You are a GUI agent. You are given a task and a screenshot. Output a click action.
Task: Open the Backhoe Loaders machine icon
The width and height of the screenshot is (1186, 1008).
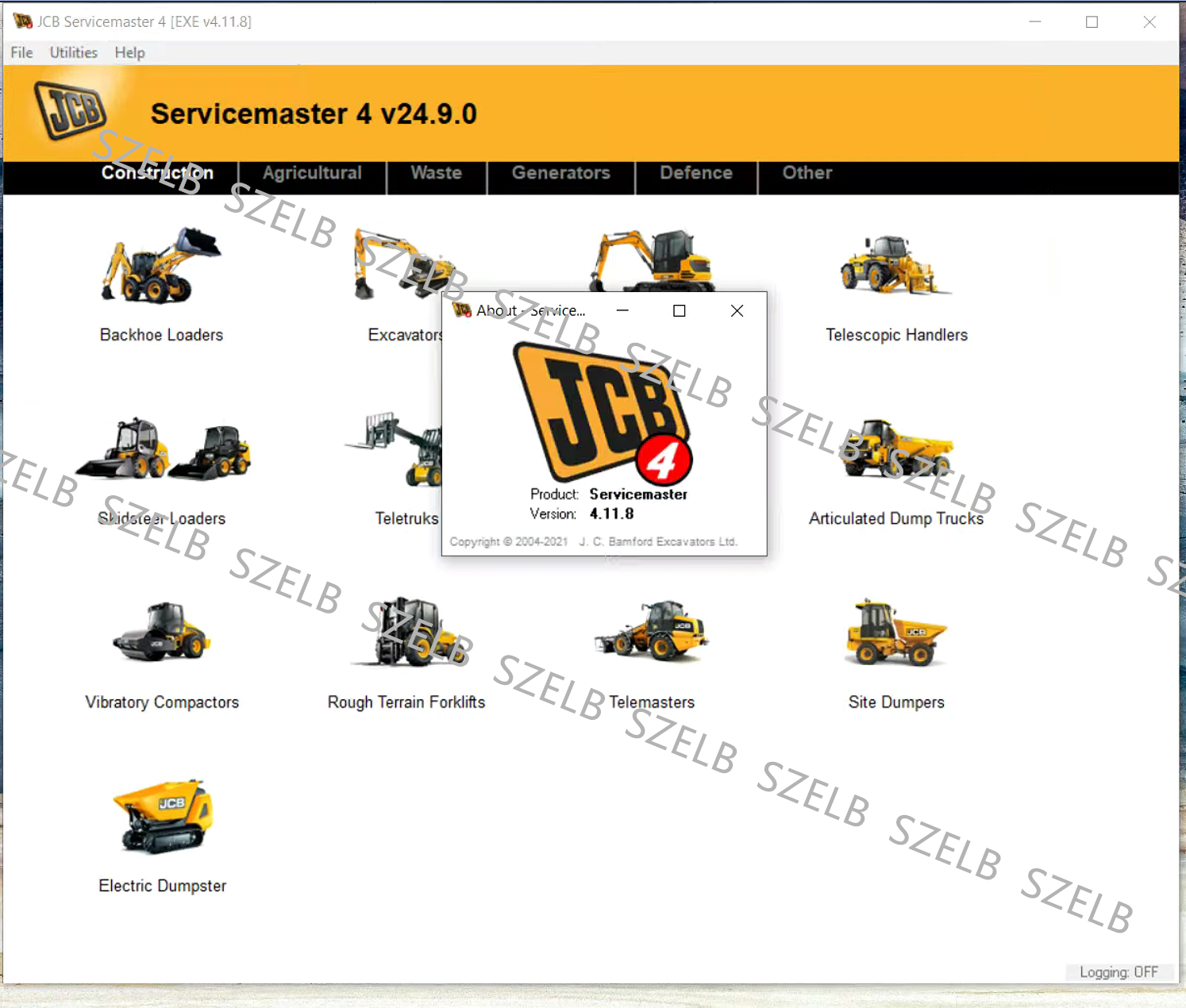pyautogui.click(x=161, y=266)
